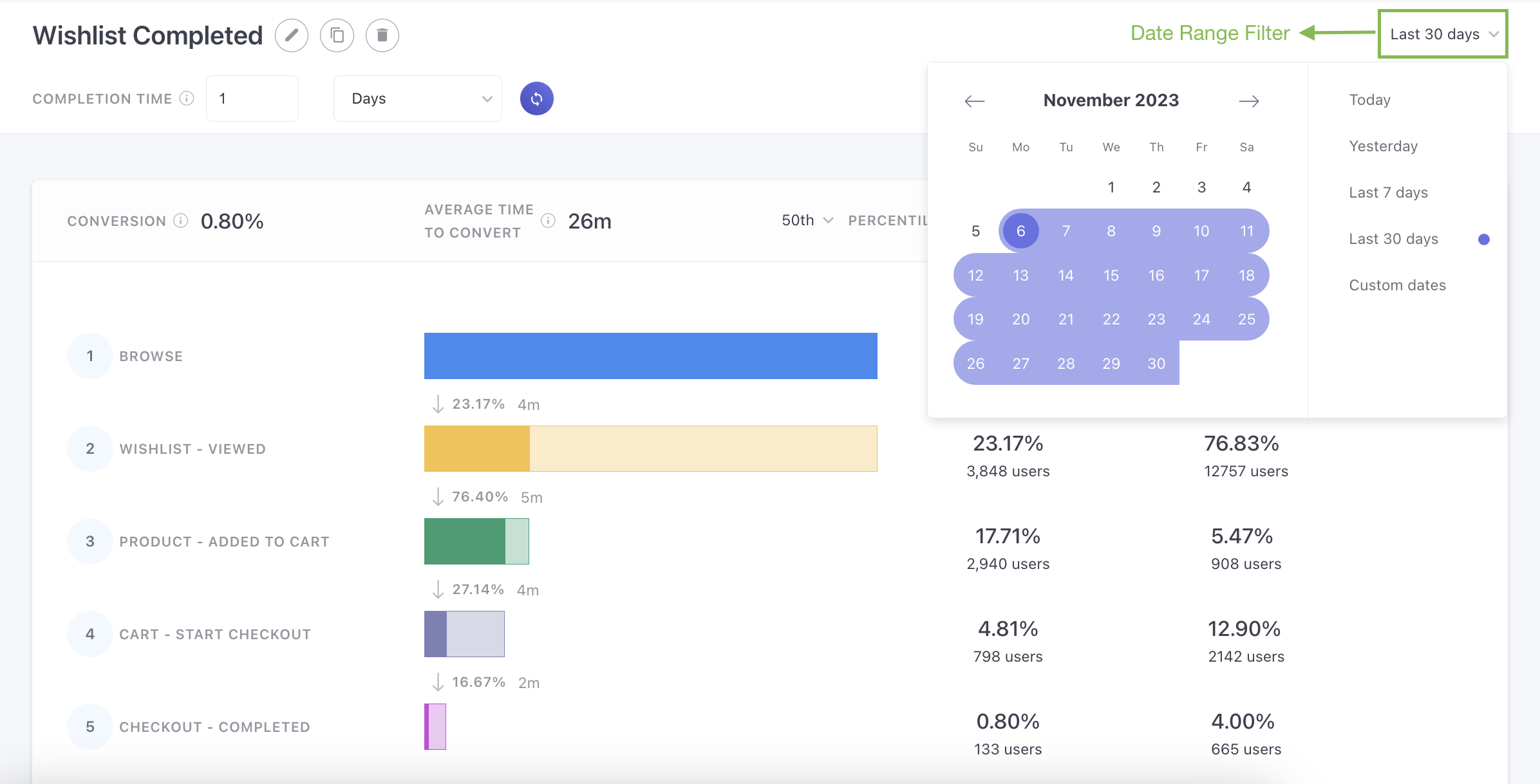Click the edit pencil icon beside Wishlist Completed
This screenshot has height=784, width=1540.
pos(292,35)
